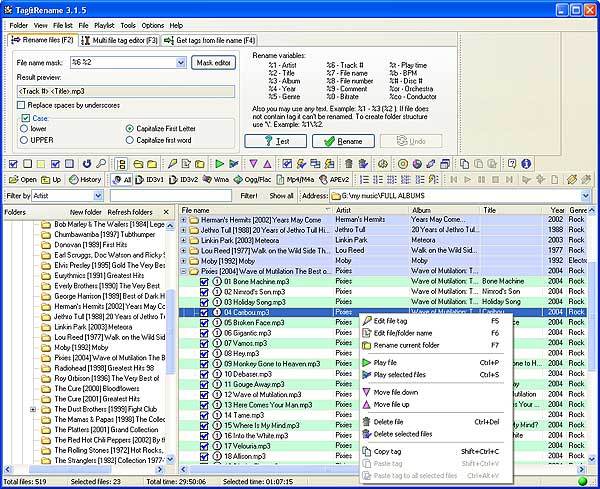Click the Test button
Image resolution: width=600 pixels, height=489 pixels.
coord(276,141)
